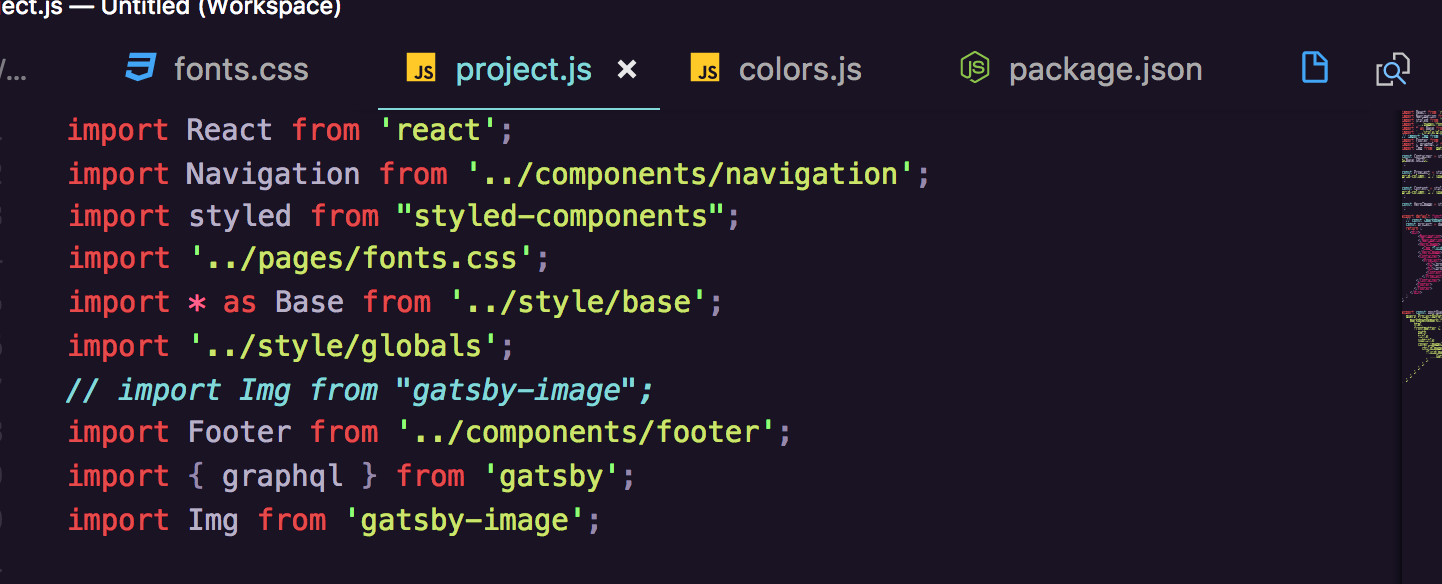Open the package.json tab
The width and height of the screenshot is (1442, 584).
[1105, 68]
